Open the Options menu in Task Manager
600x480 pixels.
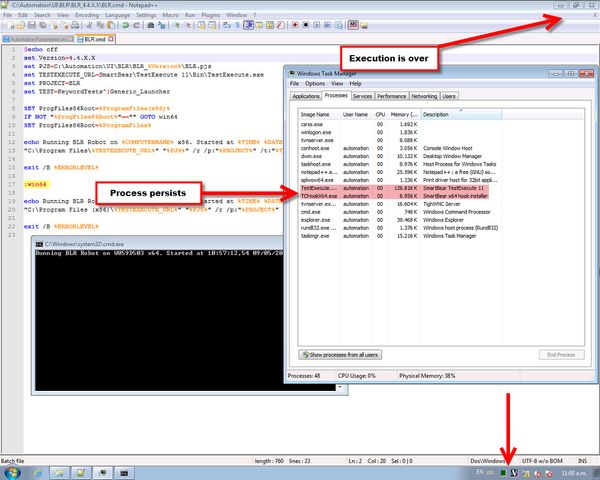coord(316,84)
